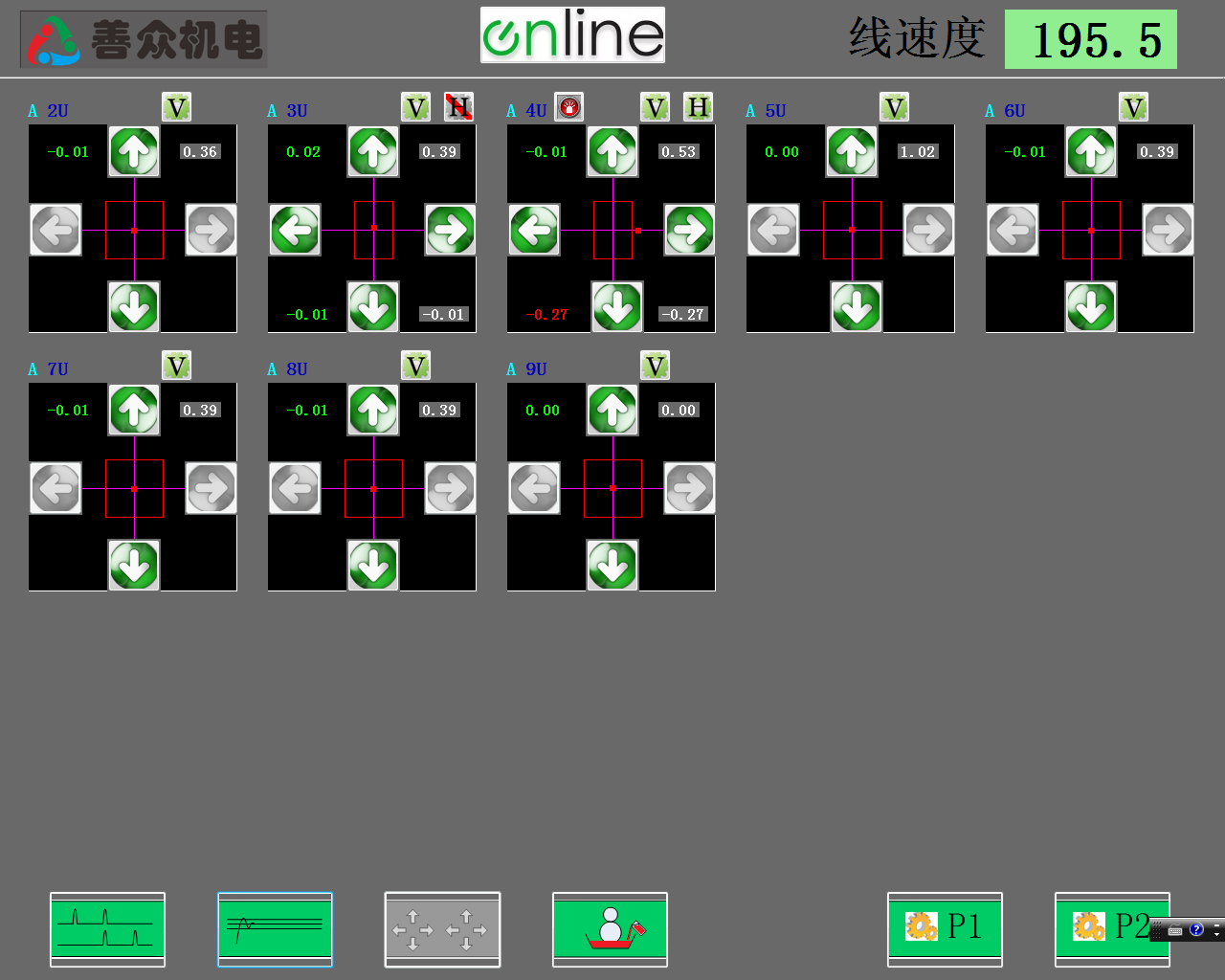
Task: Toggle the H button on panel 4U
Action: pos(698,107)
